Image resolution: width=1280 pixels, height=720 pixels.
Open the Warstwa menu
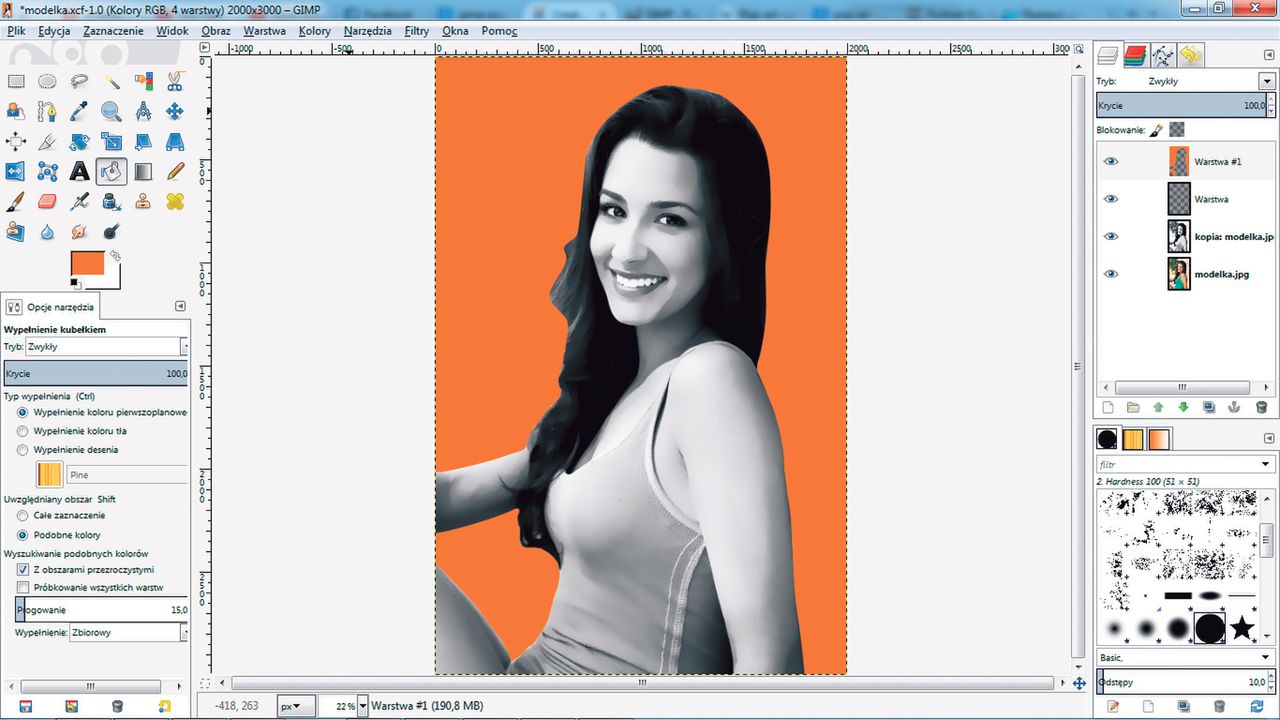click(264, 31)
